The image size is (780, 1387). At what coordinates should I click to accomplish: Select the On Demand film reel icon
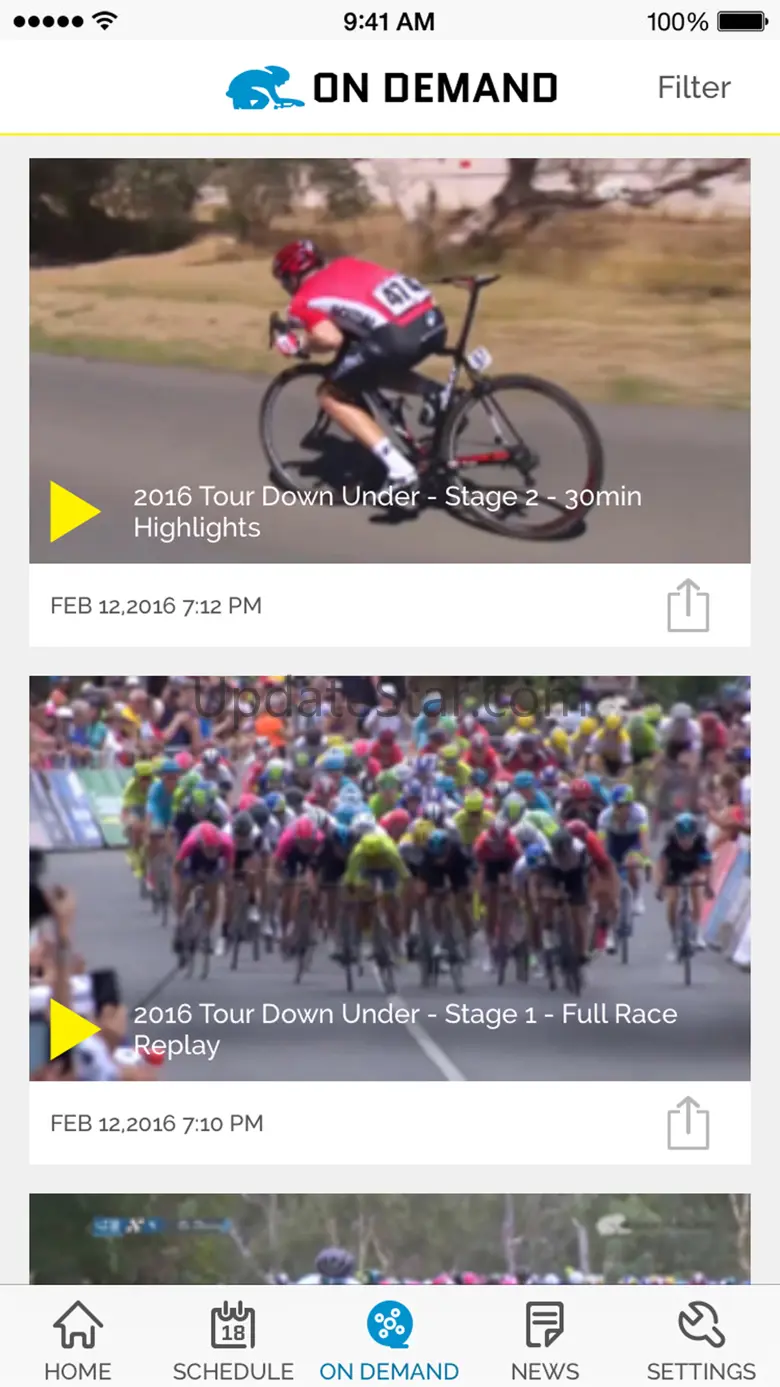[389, 1325]
